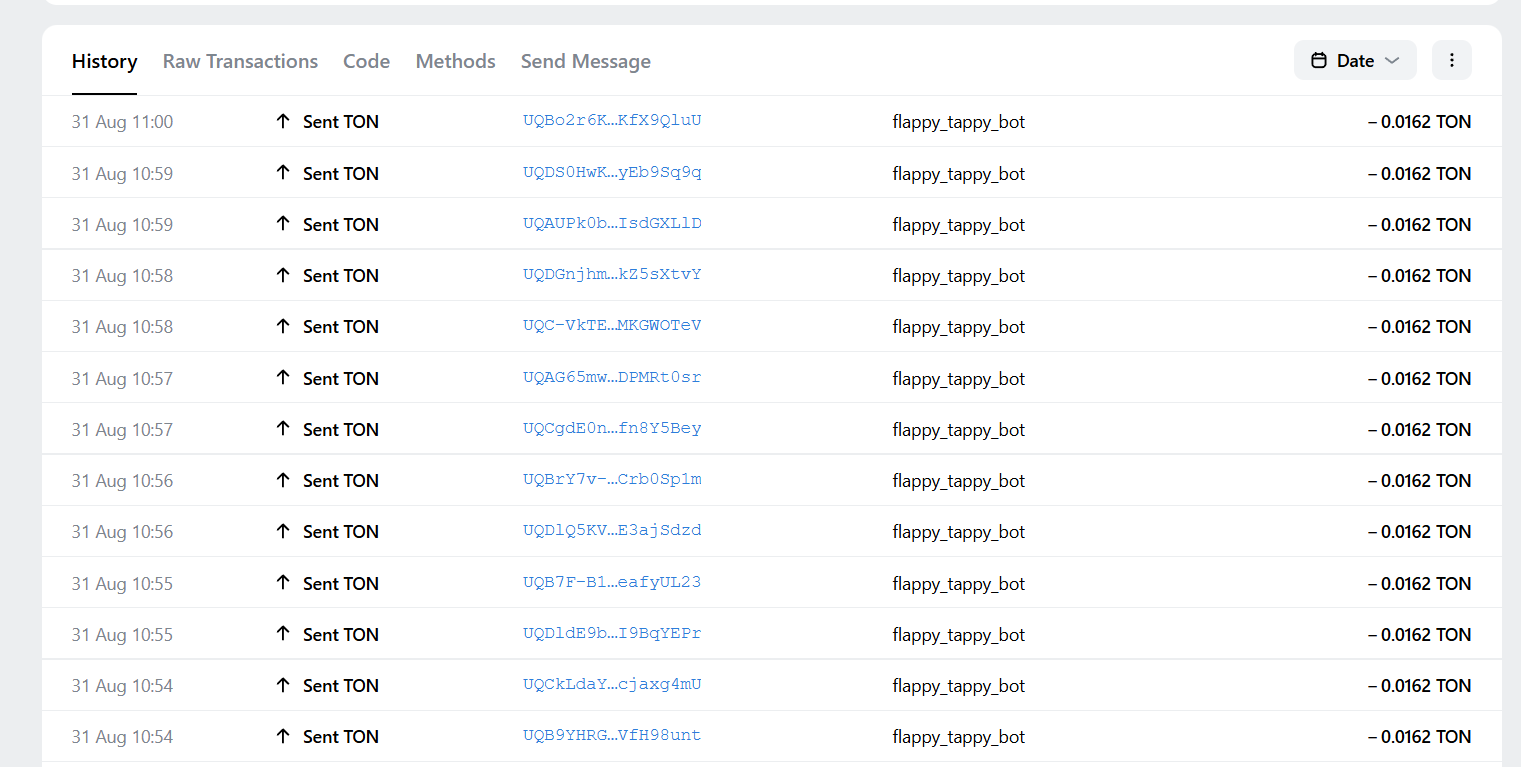This screenshot has height=767, width=1521.
Task: Click the up arrow icon on 11:00 transaction
Action: pyautogui.click(x=283, y=121)
